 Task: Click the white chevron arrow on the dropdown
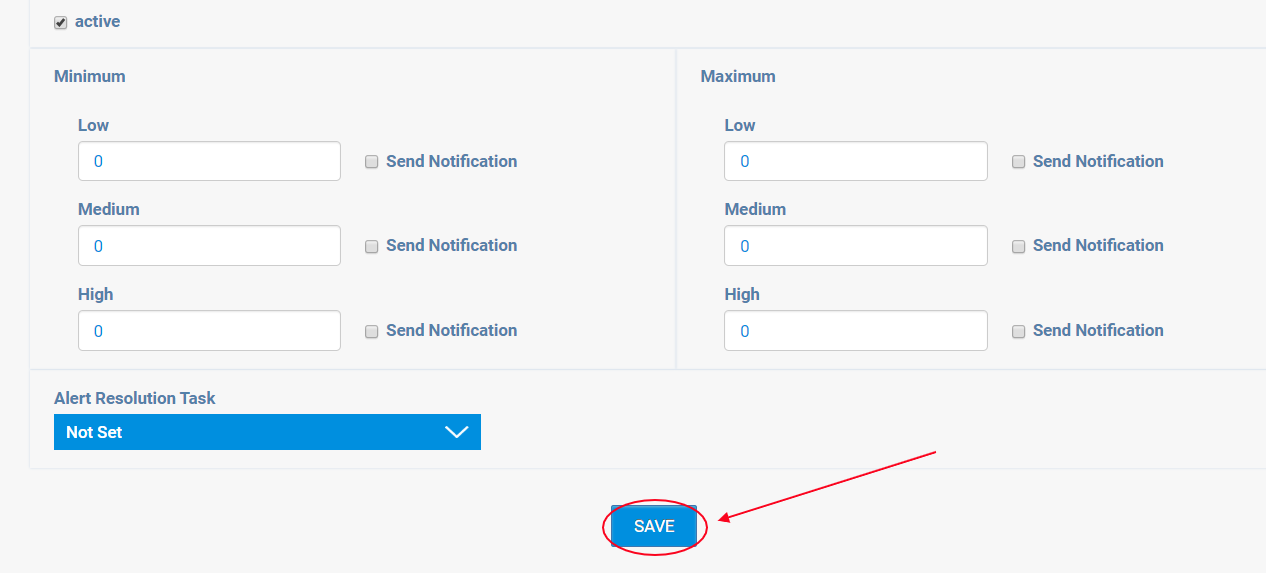(456, 432)
